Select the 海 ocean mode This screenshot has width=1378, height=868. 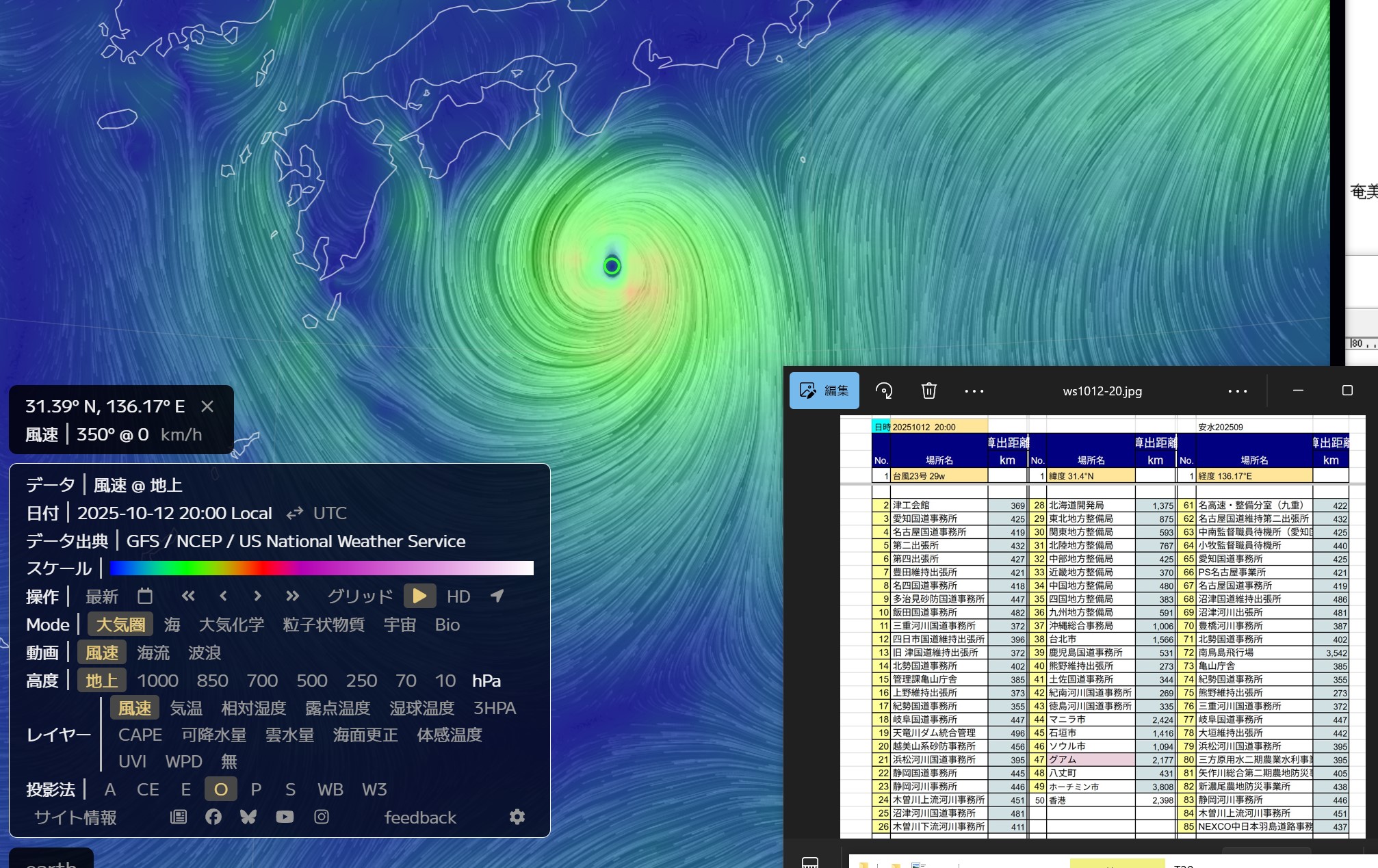point(172,624)
